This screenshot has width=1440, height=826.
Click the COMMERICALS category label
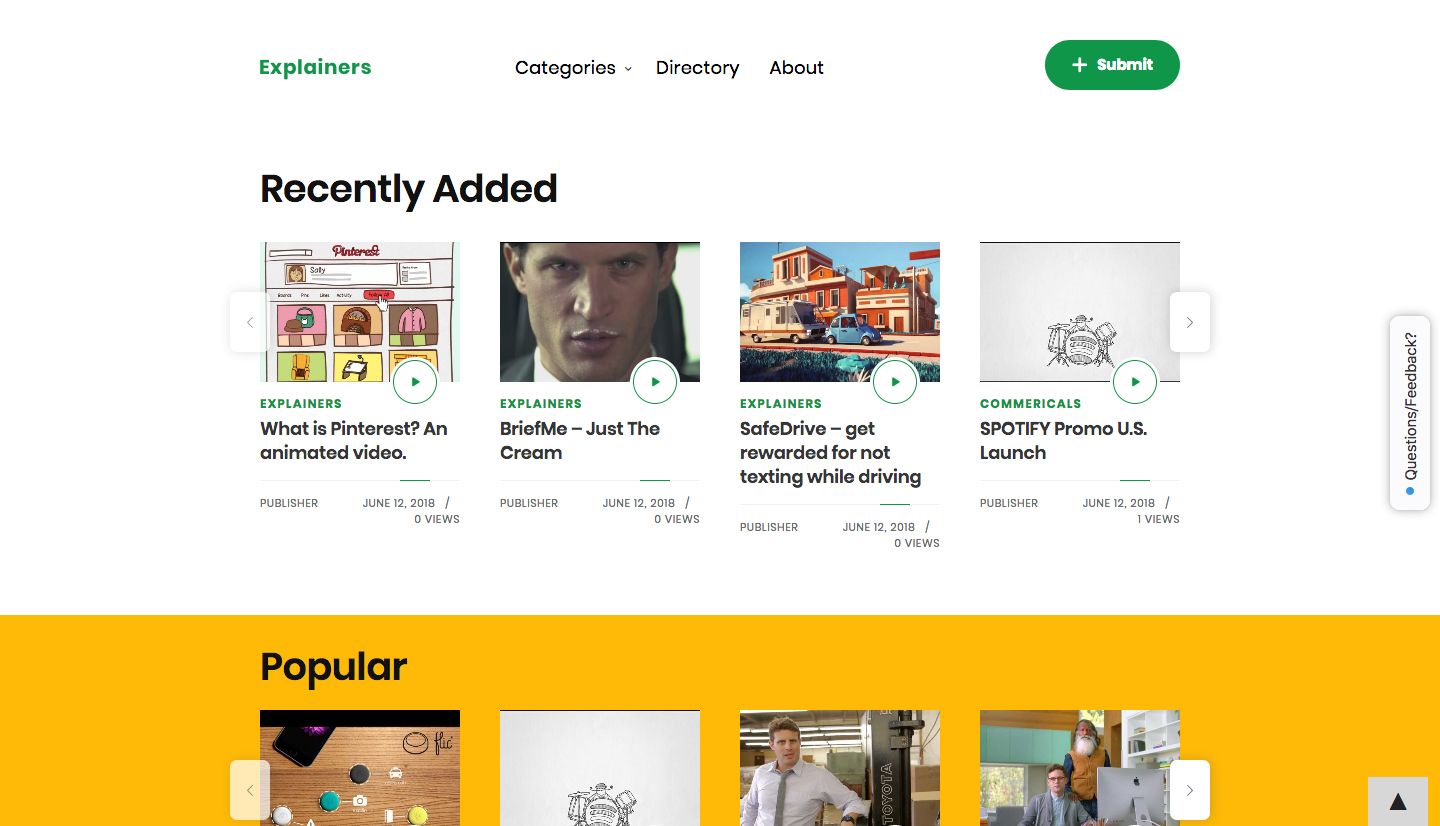click(1030, 404)
